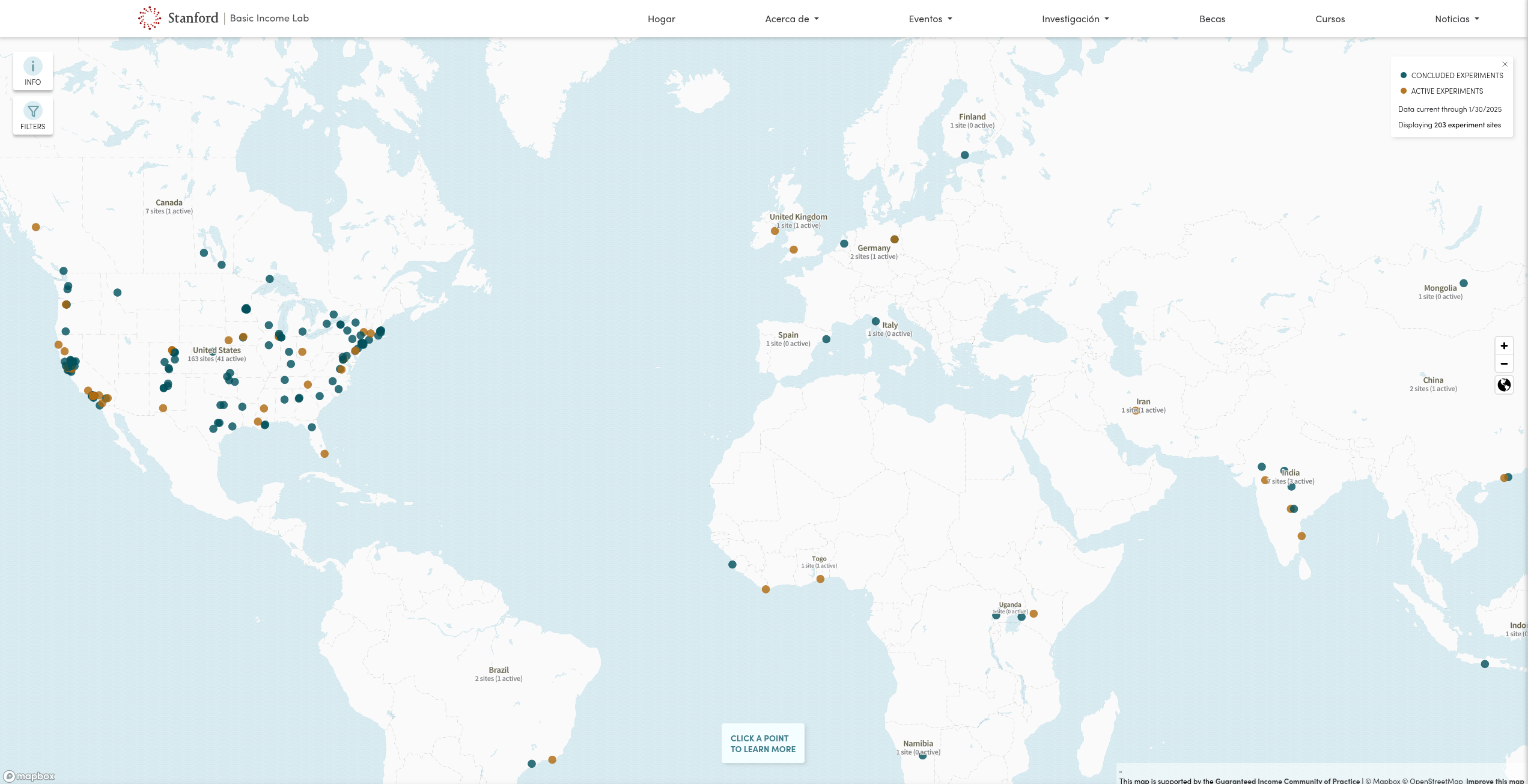Viewport: 1528px width, 784px height.
Task: Toggle the globe projection view icon
Action: click(x=1504, y=384)
